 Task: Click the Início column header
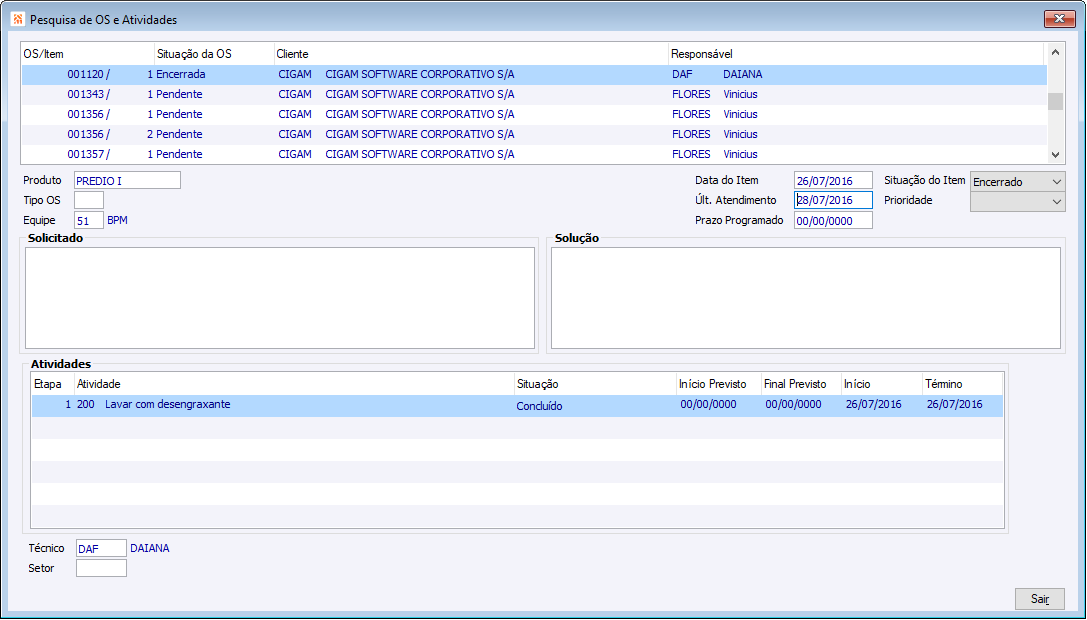pos(881,384)
